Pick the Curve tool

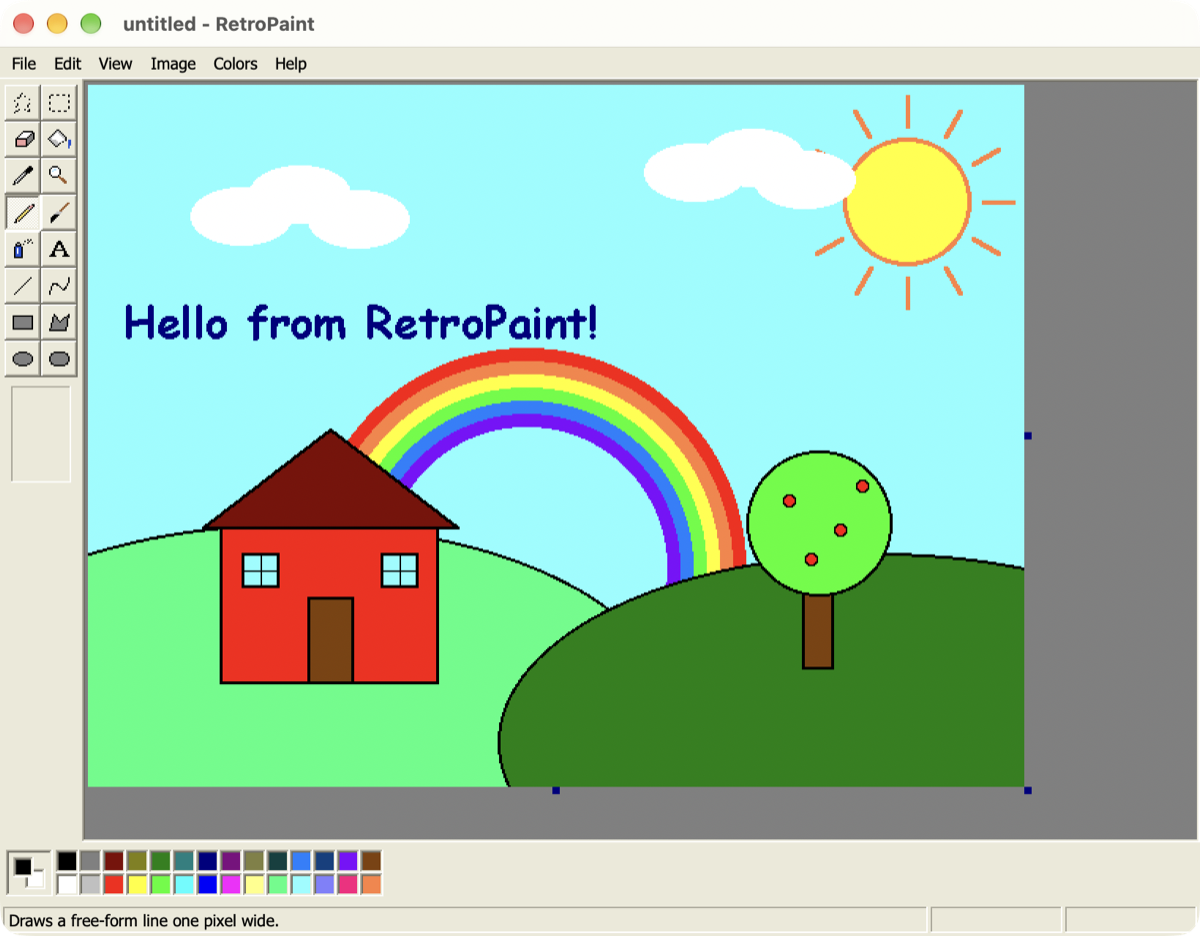pyautogui.click(x=60, y=286)
